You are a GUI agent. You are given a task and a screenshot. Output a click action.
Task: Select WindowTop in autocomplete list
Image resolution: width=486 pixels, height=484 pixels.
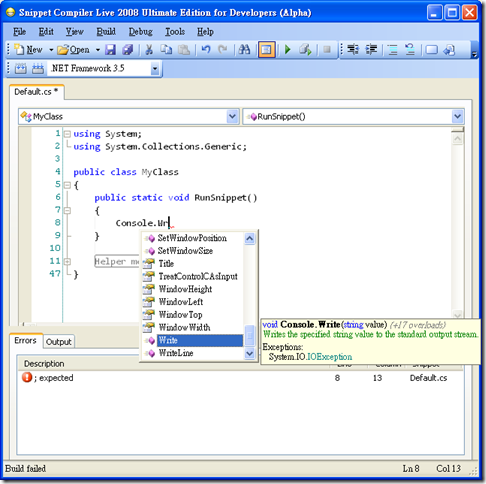(x=193, y=315)
